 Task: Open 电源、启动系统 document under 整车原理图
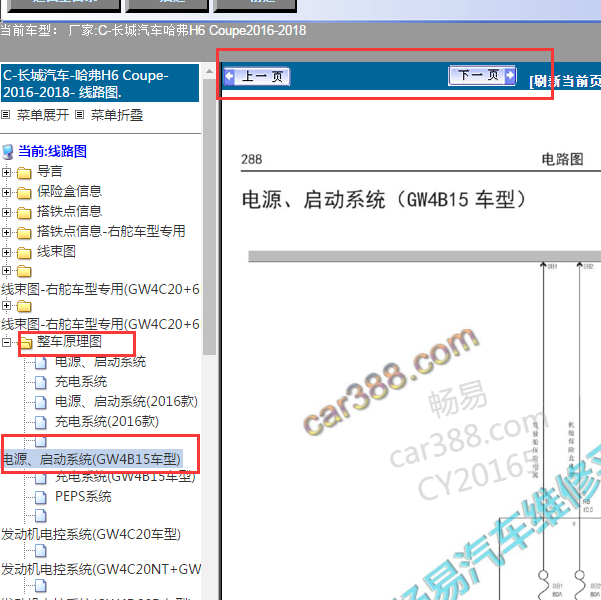[100, 362]
